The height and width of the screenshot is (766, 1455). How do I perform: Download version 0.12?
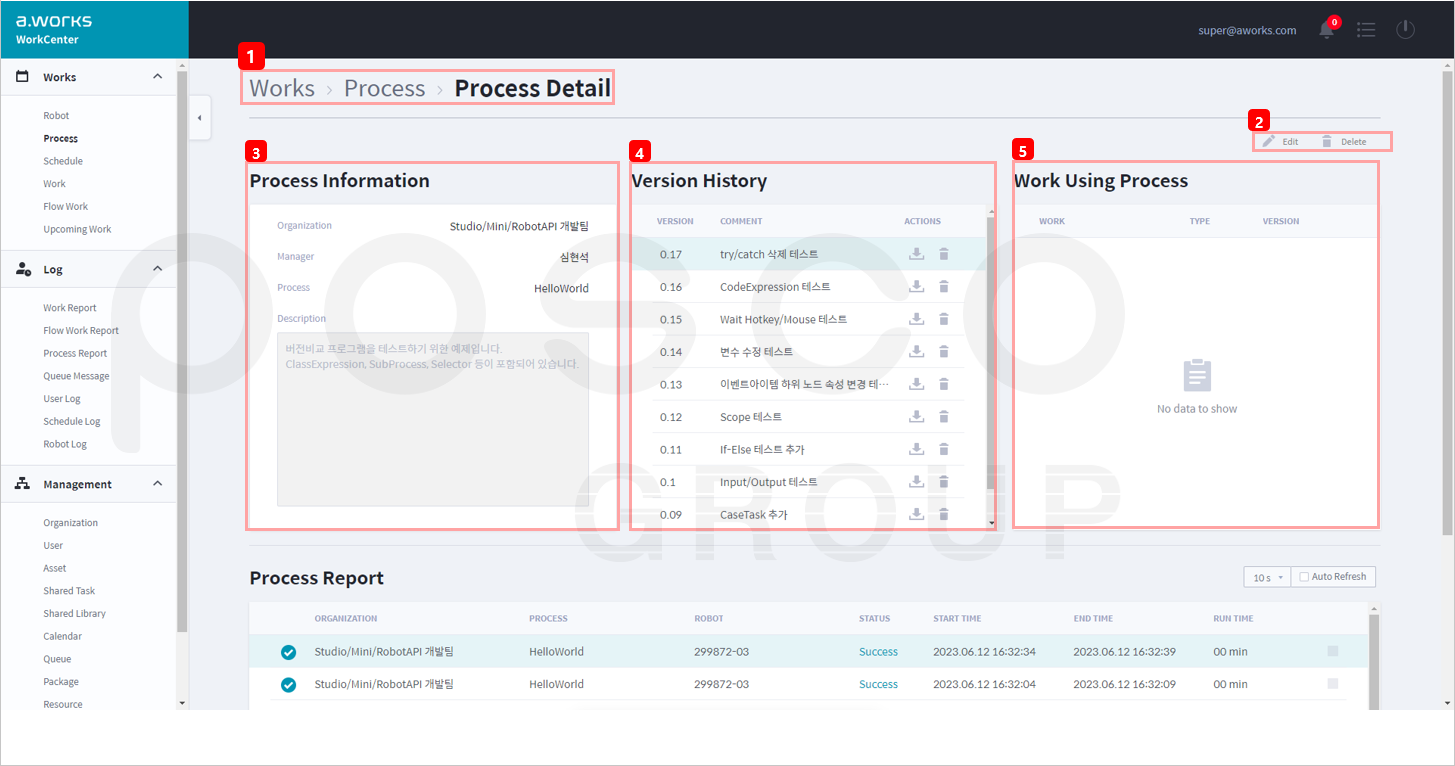[x=916, y=417]
